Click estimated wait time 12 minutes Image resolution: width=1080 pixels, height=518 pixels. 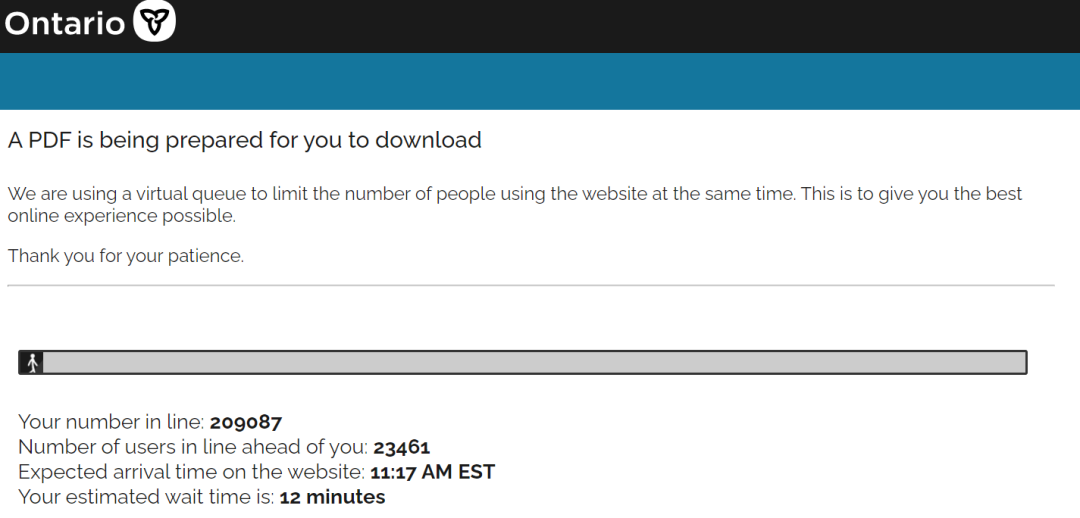click(x=333, y=497)
